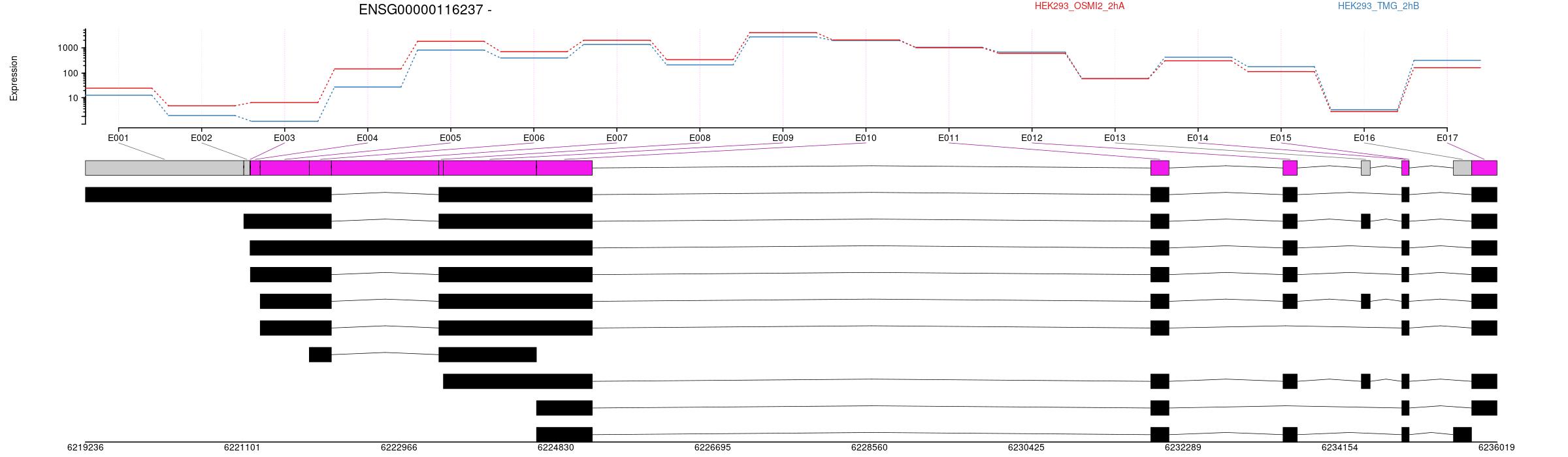Click the small gray exon between magenta exons
The width and height of the screenshot is (1568, 457).
[1365, 168]
